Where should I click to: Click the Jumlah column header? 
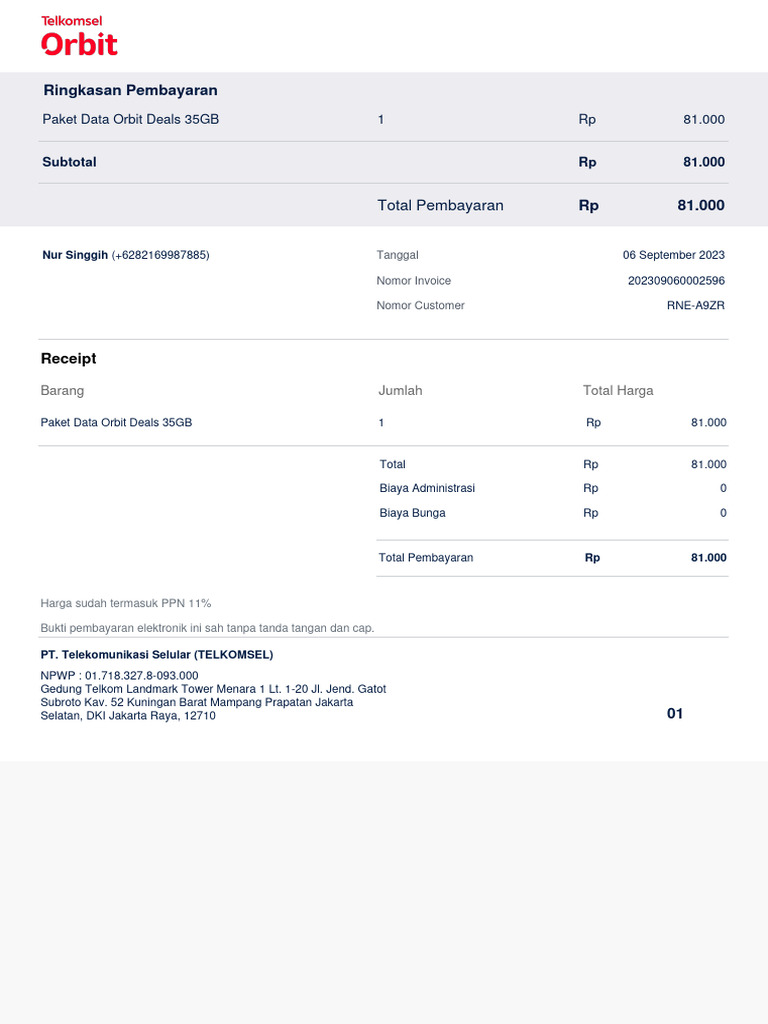point(400,391)
